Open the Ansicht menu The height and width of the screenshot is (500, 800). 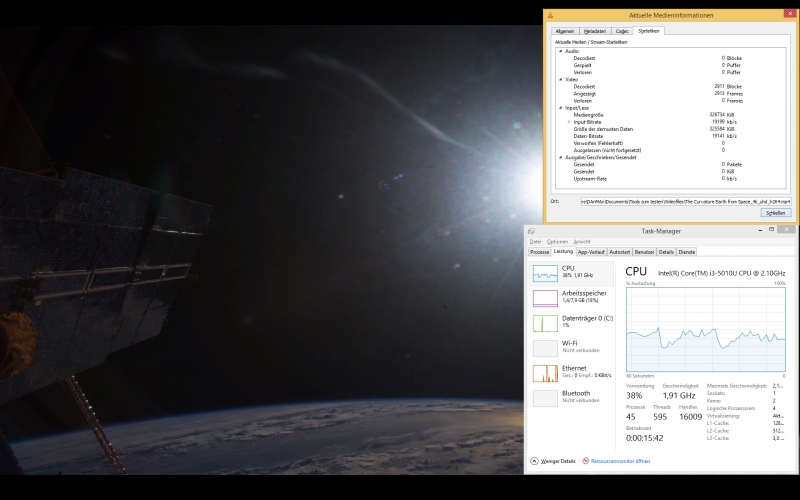582,242
